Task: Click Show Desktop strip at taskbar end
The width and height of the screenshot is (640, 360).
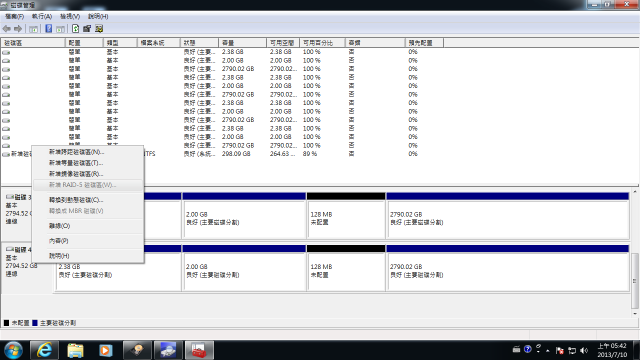Action: 637,350
